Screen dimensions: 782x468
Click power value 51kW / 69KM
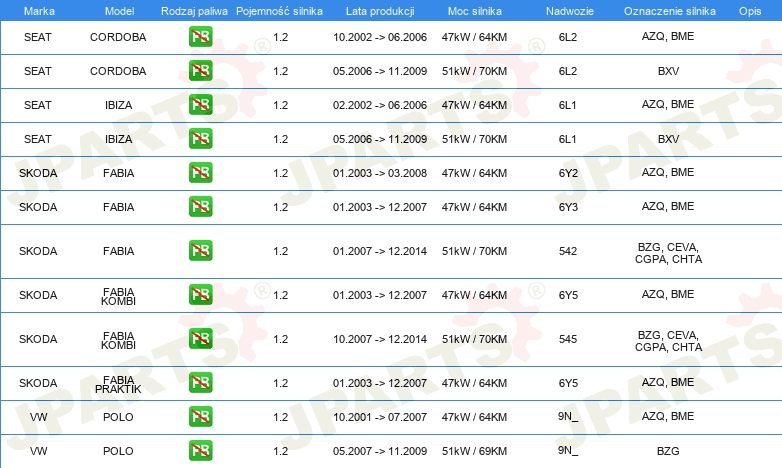(x=474, y=451)
